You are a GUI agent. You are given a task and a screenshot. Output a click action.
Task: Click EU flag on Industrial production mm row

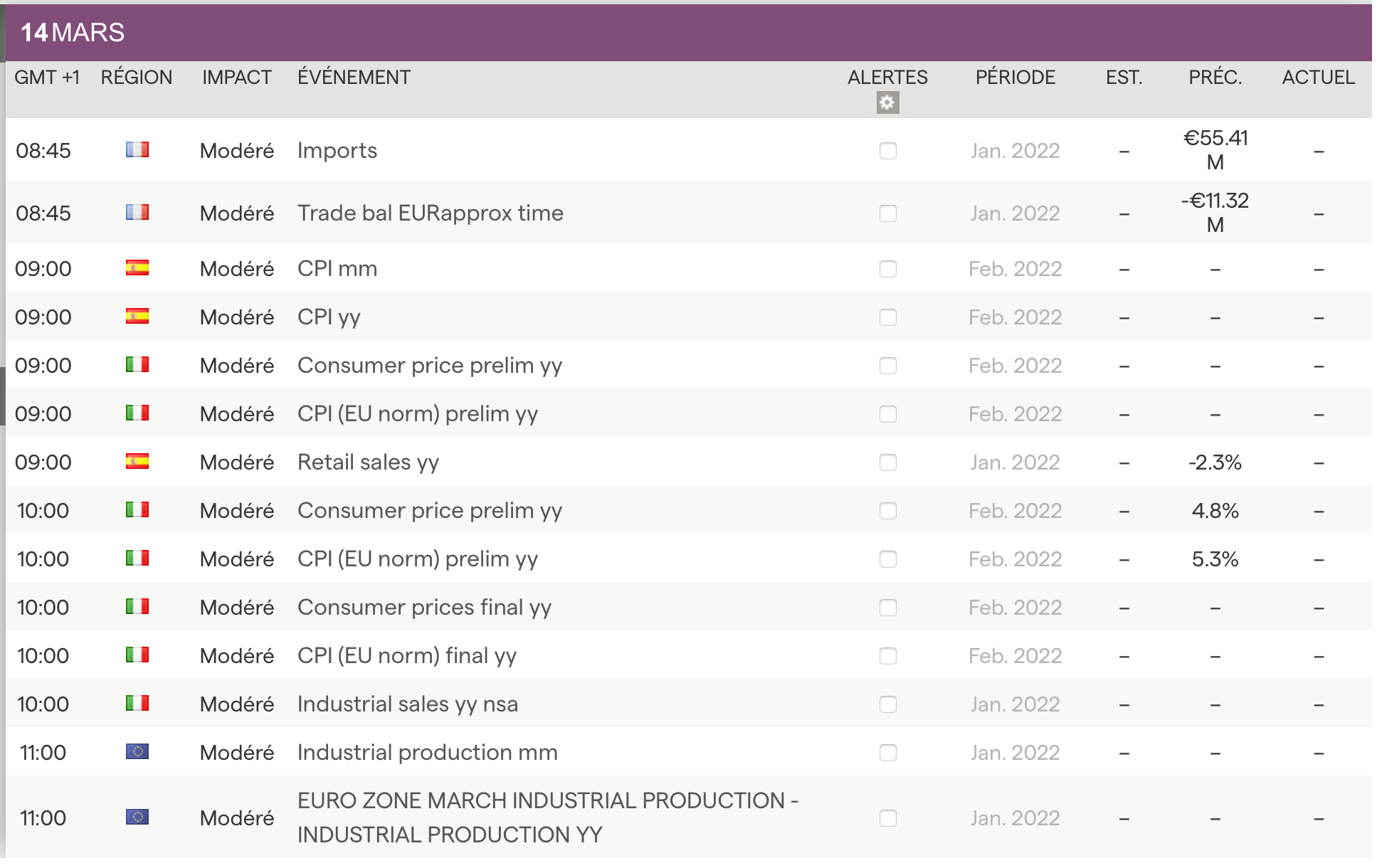(x=137, y=752)
